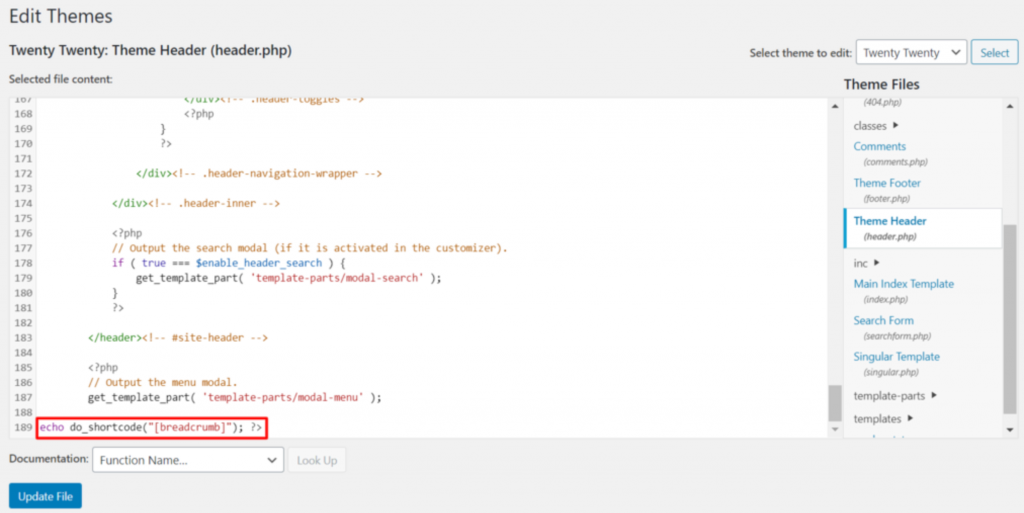The width and height of the screenshot is (1024, 513).
Task: Open the Theme Footer file
Action: [x=887, y=183]
